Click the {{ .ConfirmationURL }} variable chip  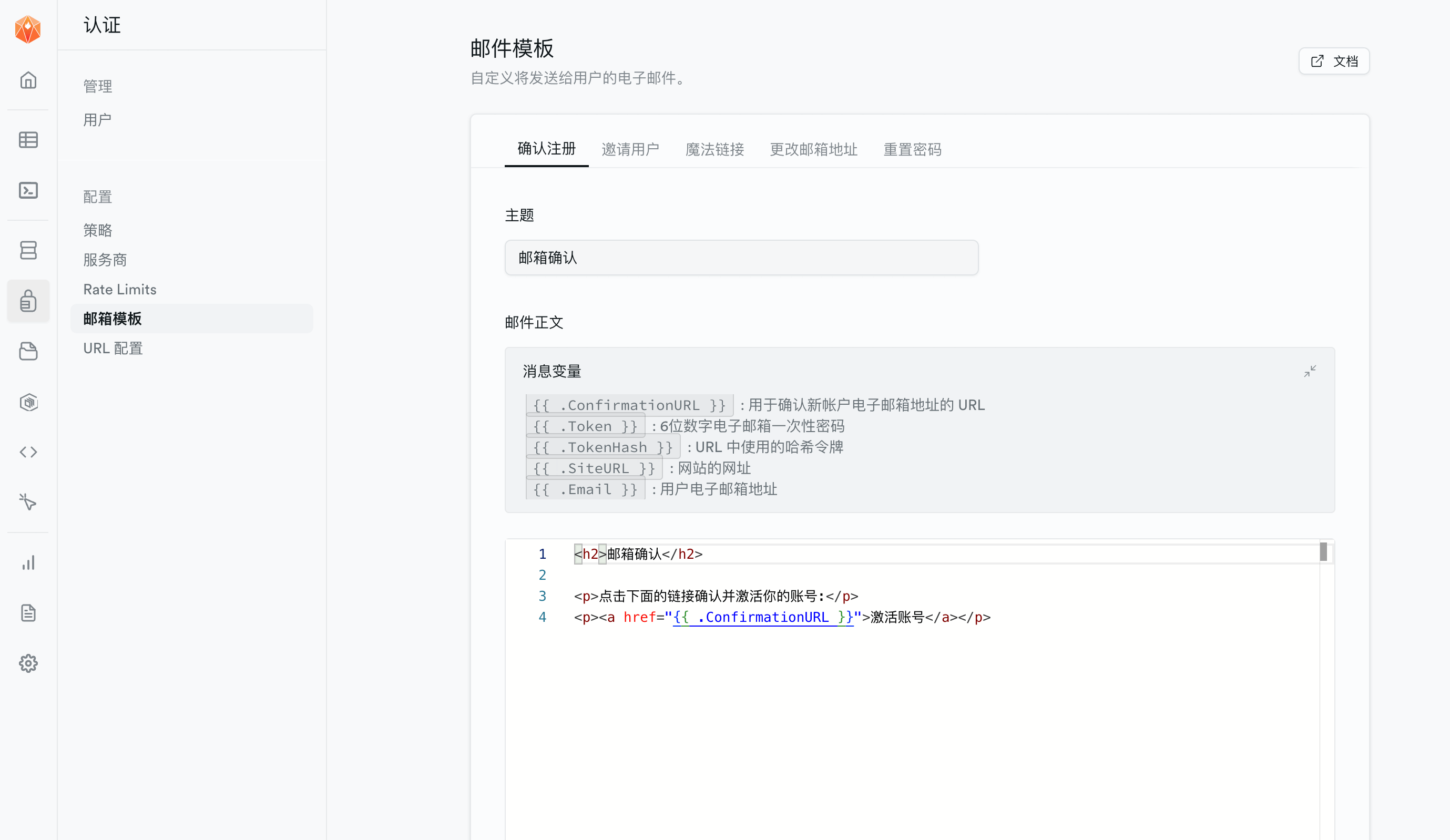pos(629,405)
